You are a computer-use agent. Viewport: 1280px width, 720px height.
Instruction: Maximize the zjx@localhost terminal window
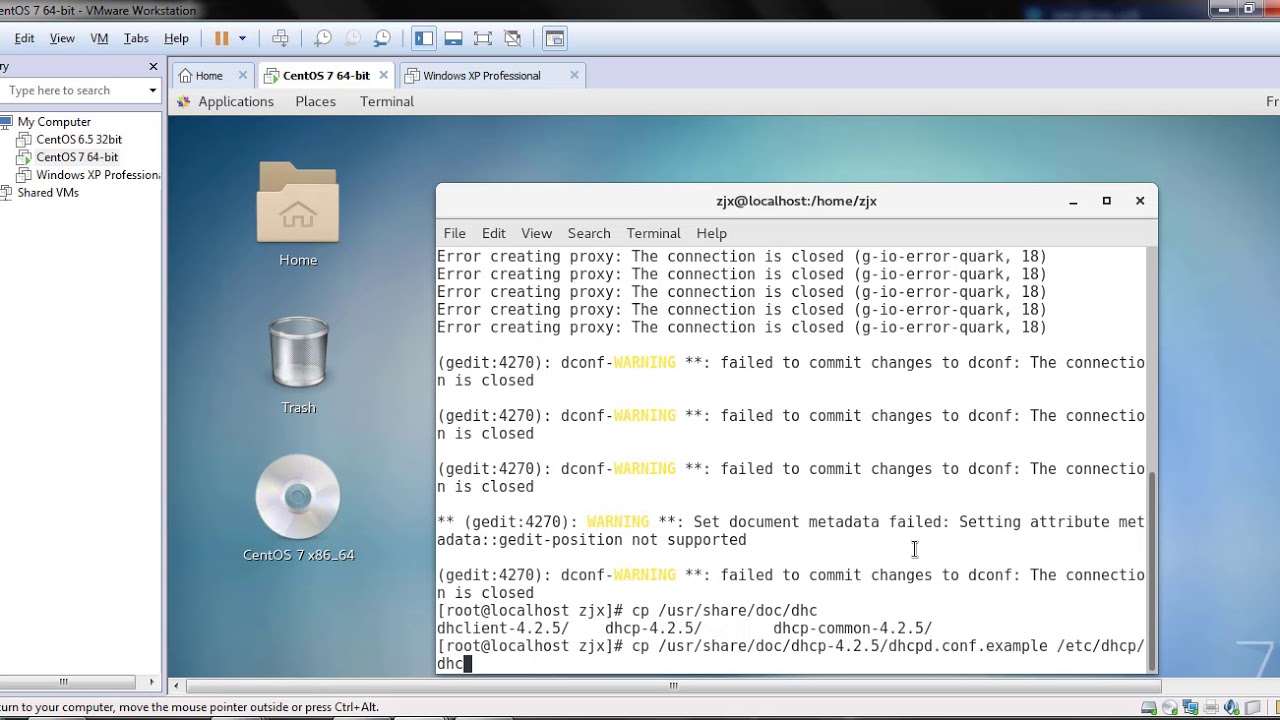pyautogui.click(x=1106, y=201)
